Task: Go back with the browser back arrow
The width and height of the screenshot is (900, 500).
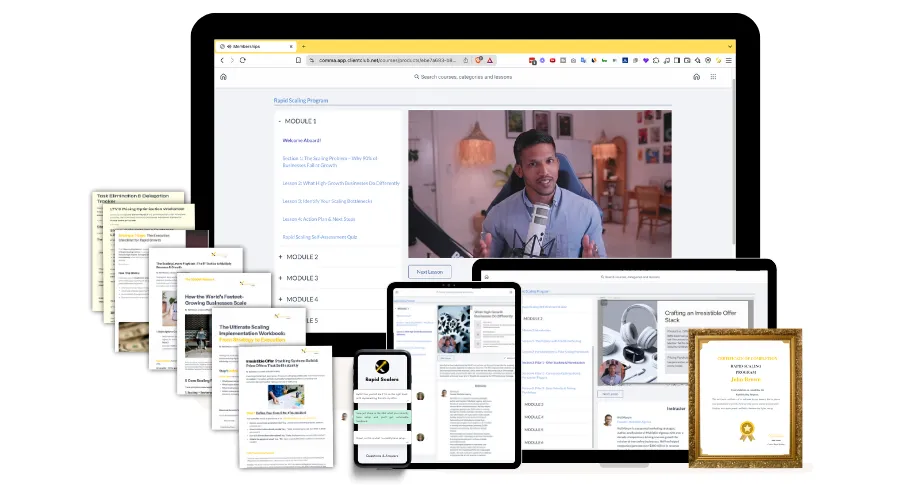Action: coord(222,60)
